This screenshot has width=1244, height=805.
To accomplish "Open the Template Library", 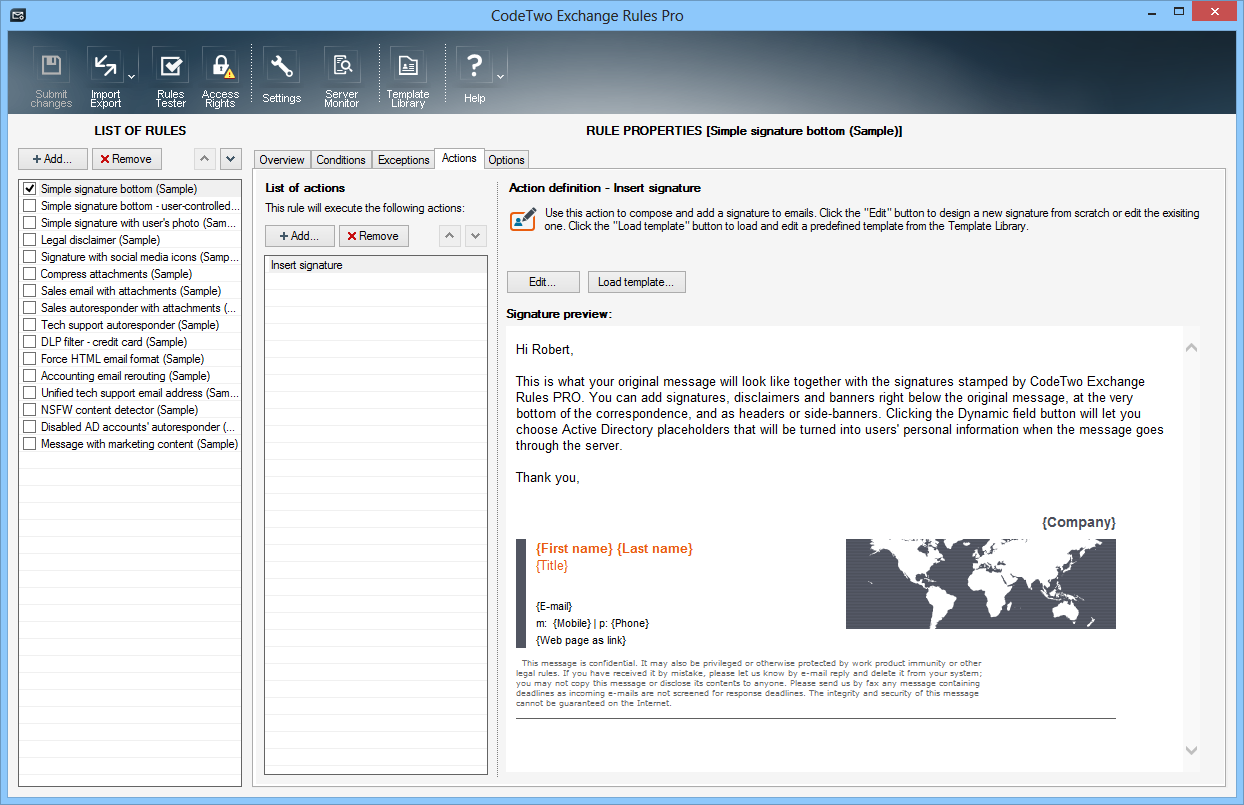I will pos(408,77).
